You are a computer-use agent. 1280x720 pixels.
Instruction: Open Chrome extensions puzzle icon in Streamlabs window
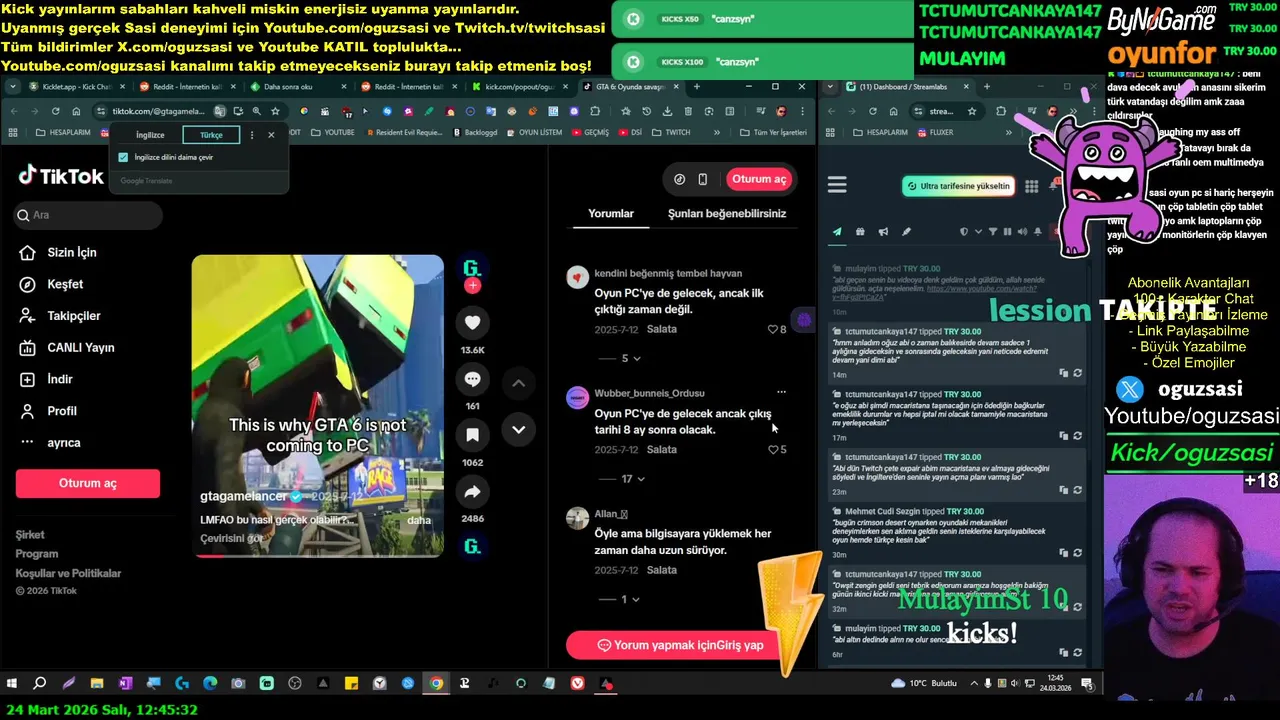tap(1001, 112)
